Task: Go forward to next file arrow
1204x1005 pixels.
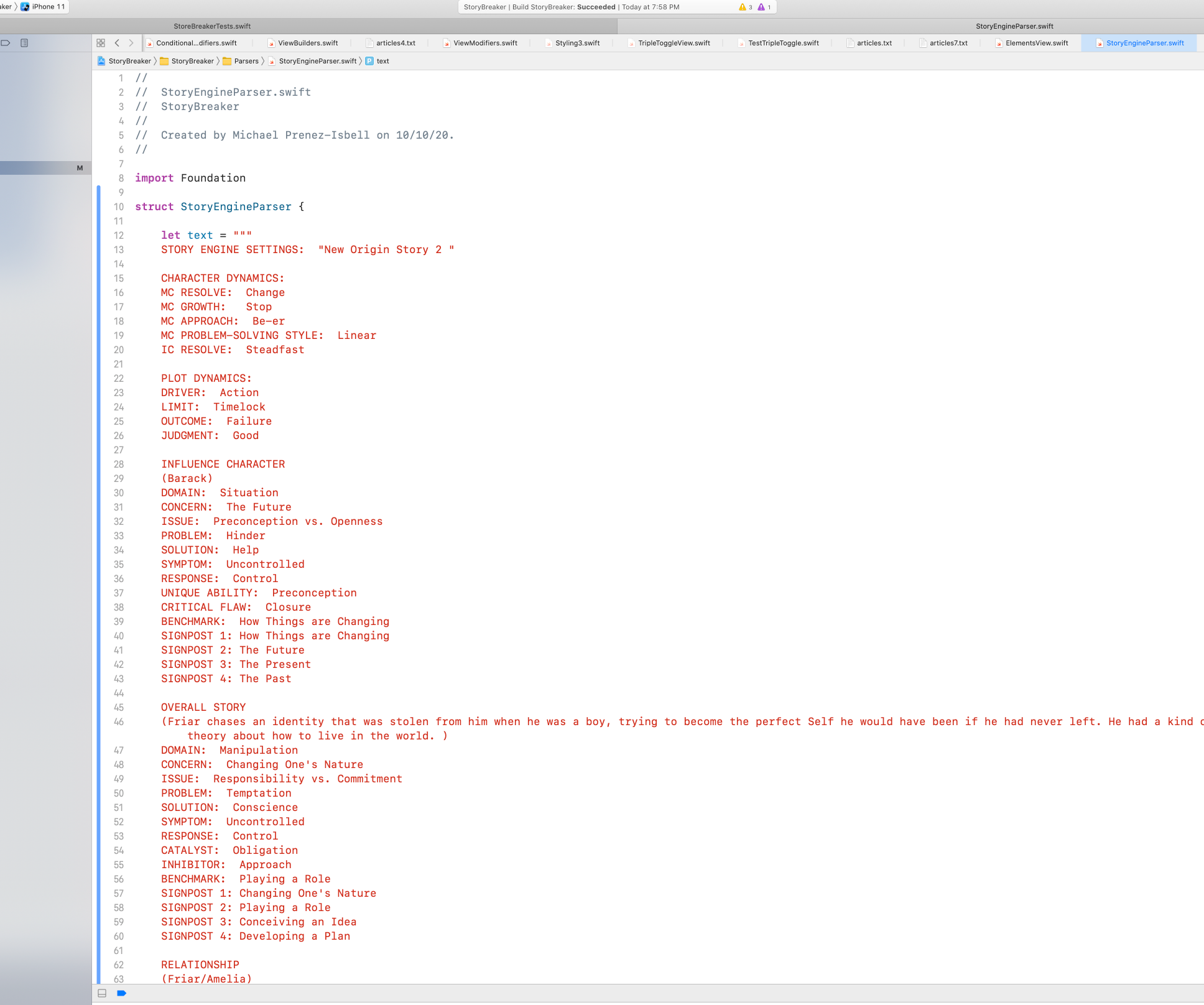Action: tap(131, 43)
